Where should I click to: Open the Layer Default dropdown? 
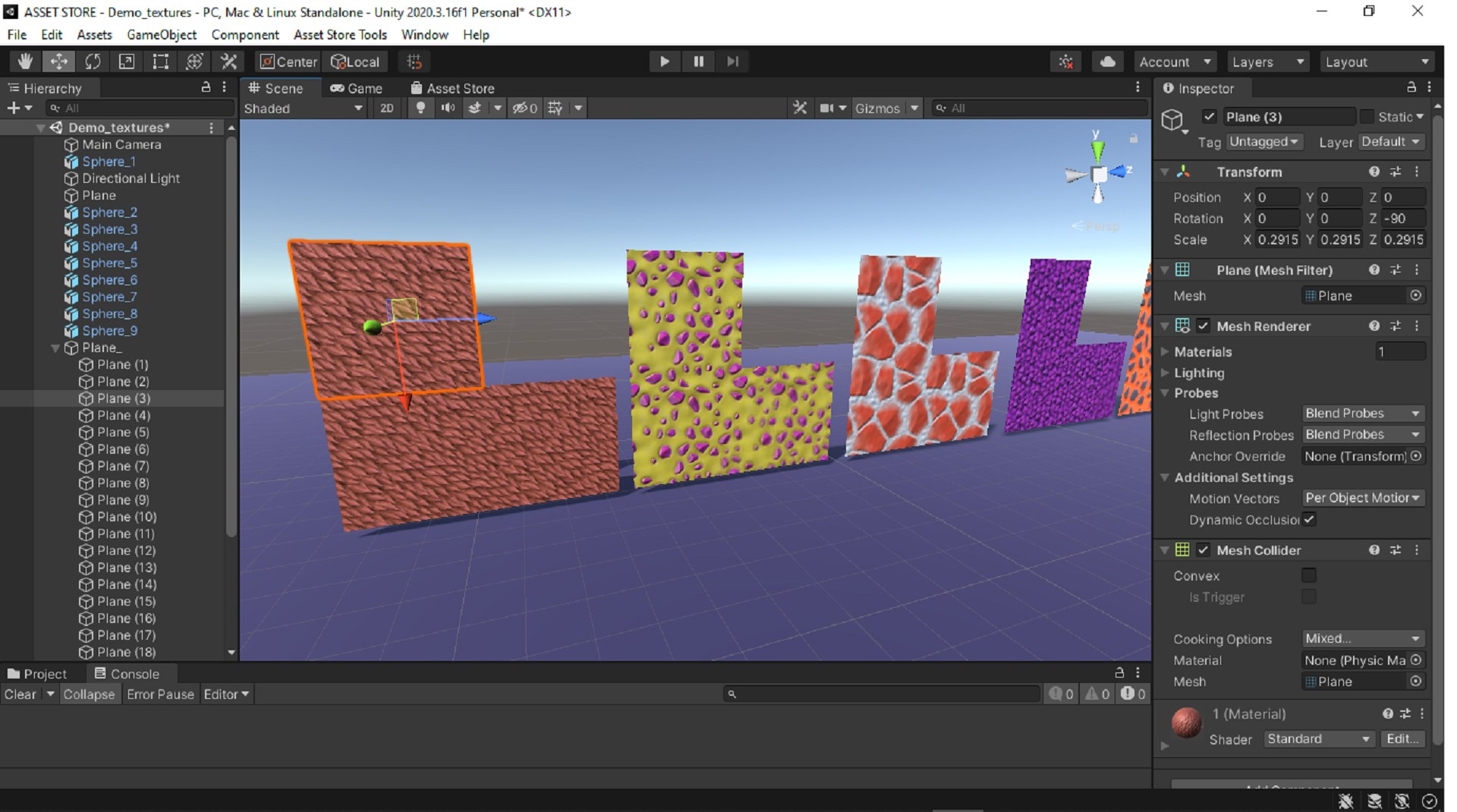click(1391, 142)
